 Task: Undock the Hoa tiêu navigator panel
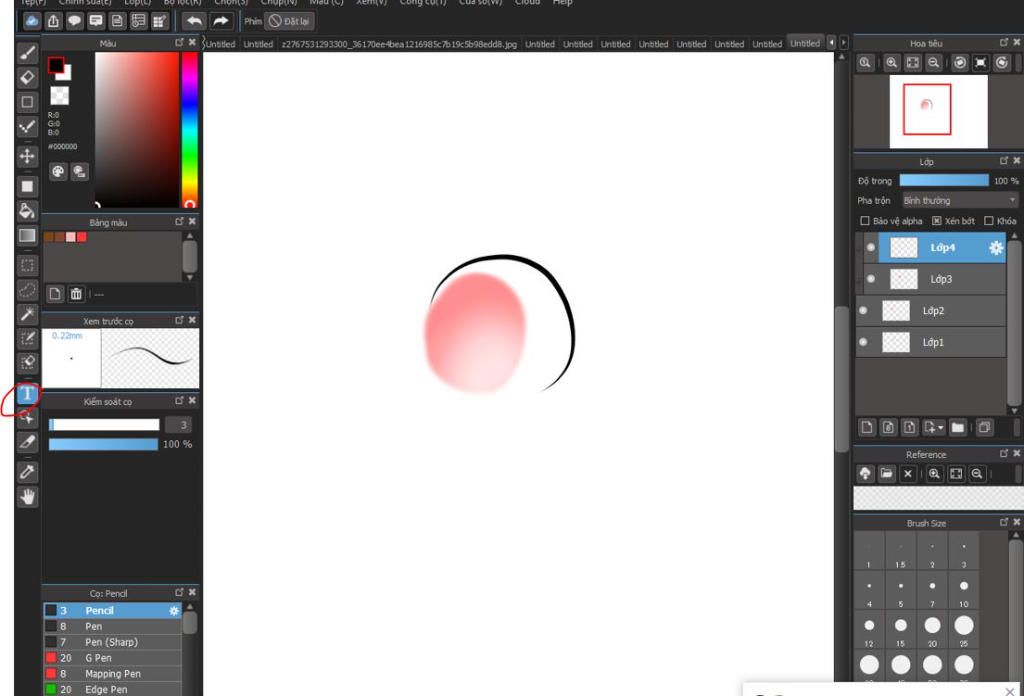(1004, 42)
